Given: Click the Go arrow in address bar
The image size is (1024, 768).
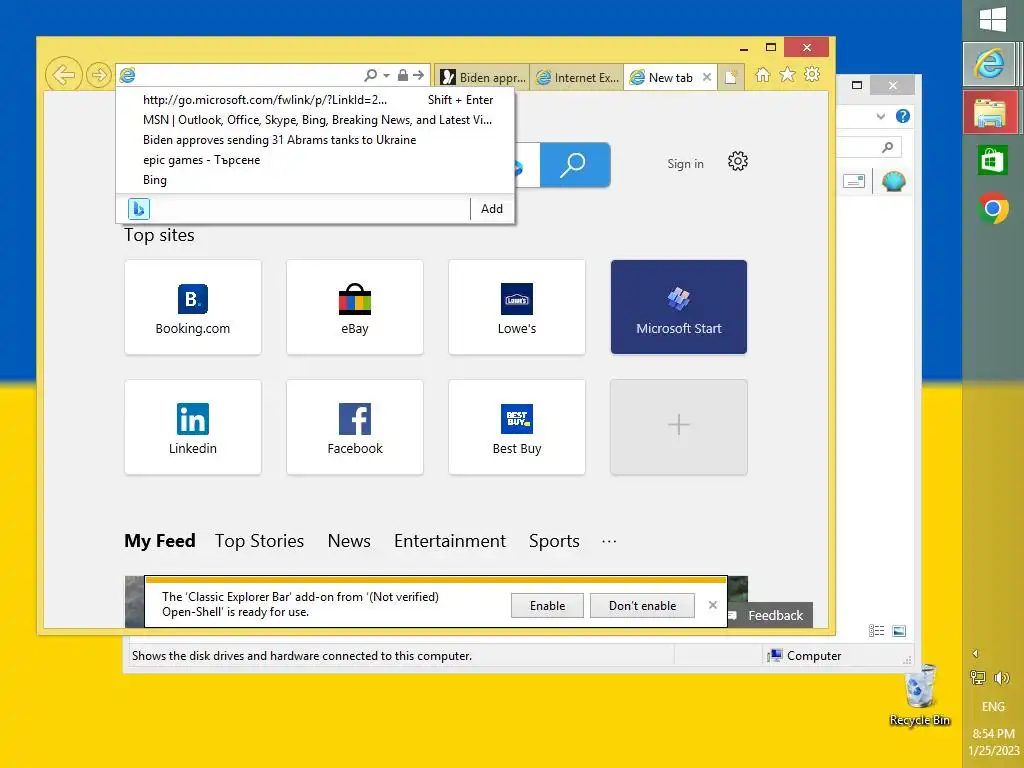Looking at the screenshot, I should [419, 75].
